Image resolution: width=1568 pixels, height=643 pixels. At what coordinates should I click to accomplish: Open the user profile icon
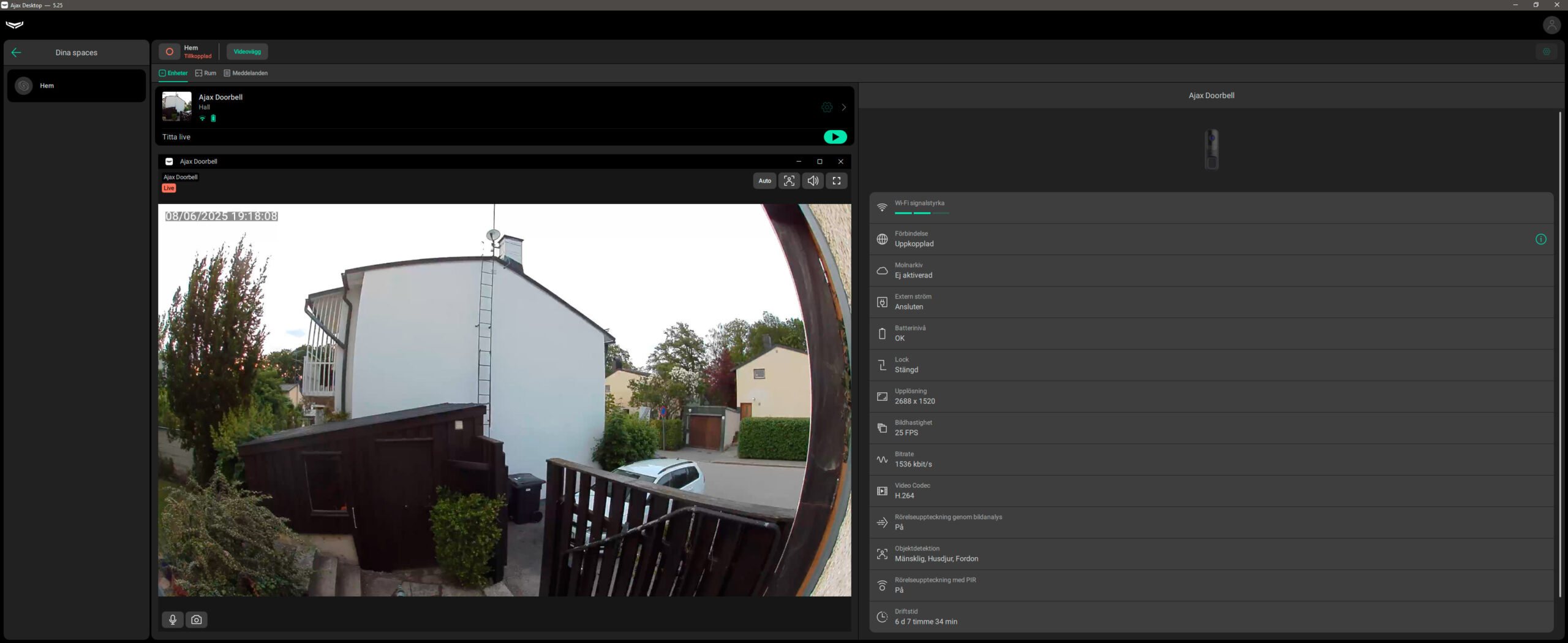point(1551,25)
